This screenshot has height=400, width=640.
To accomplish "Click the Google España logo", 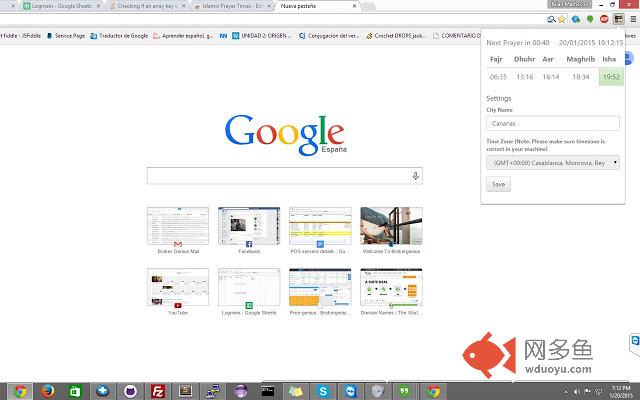I will [x=285, y=135].
